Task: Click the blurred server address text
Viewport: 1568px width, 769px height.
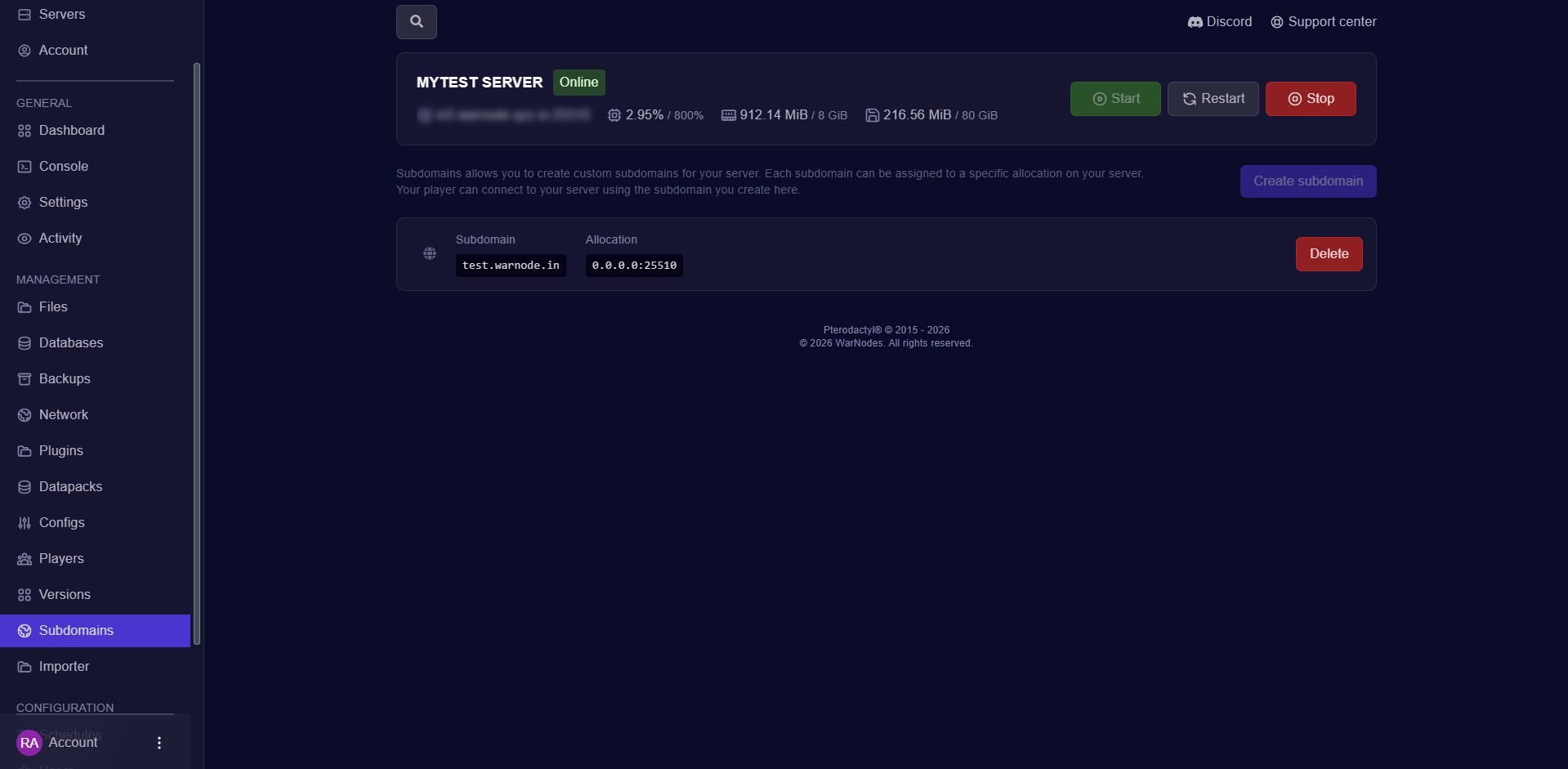Action: coord(504,115)
